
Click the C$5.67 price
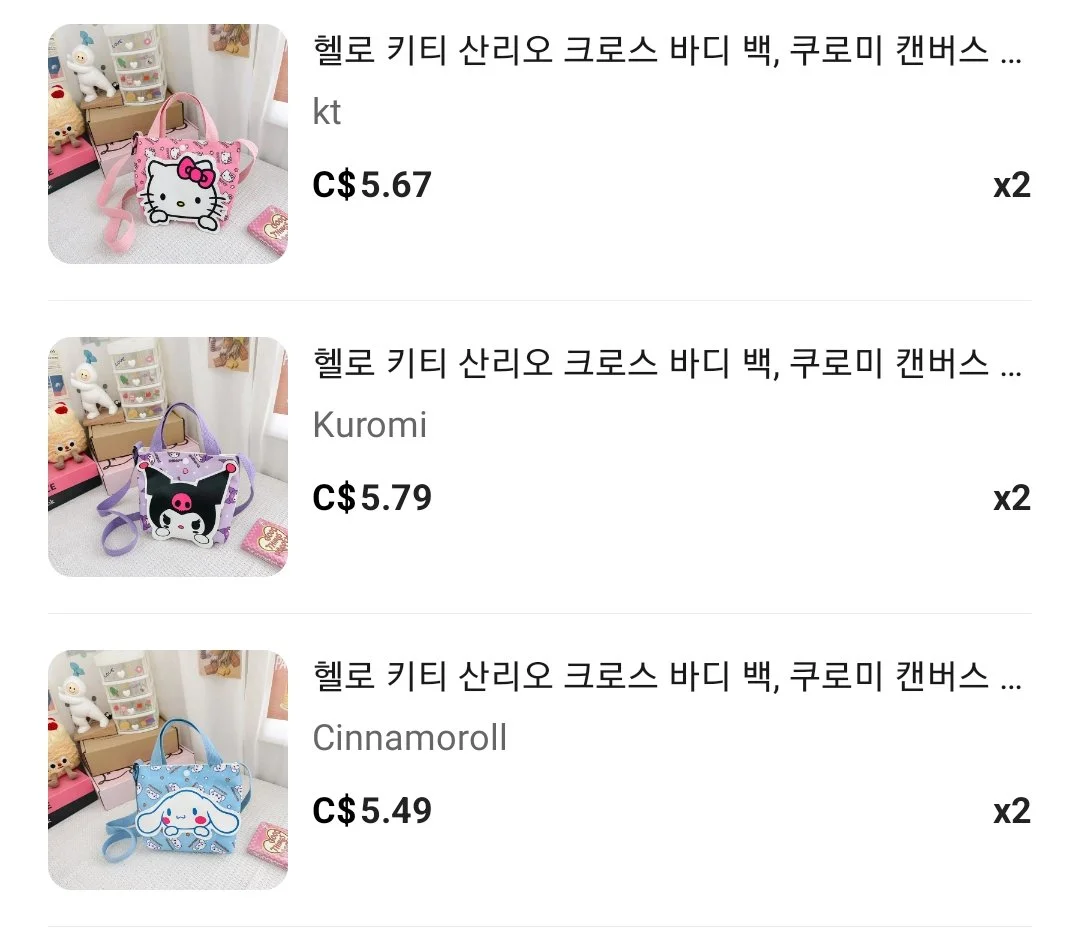point(372,185)
